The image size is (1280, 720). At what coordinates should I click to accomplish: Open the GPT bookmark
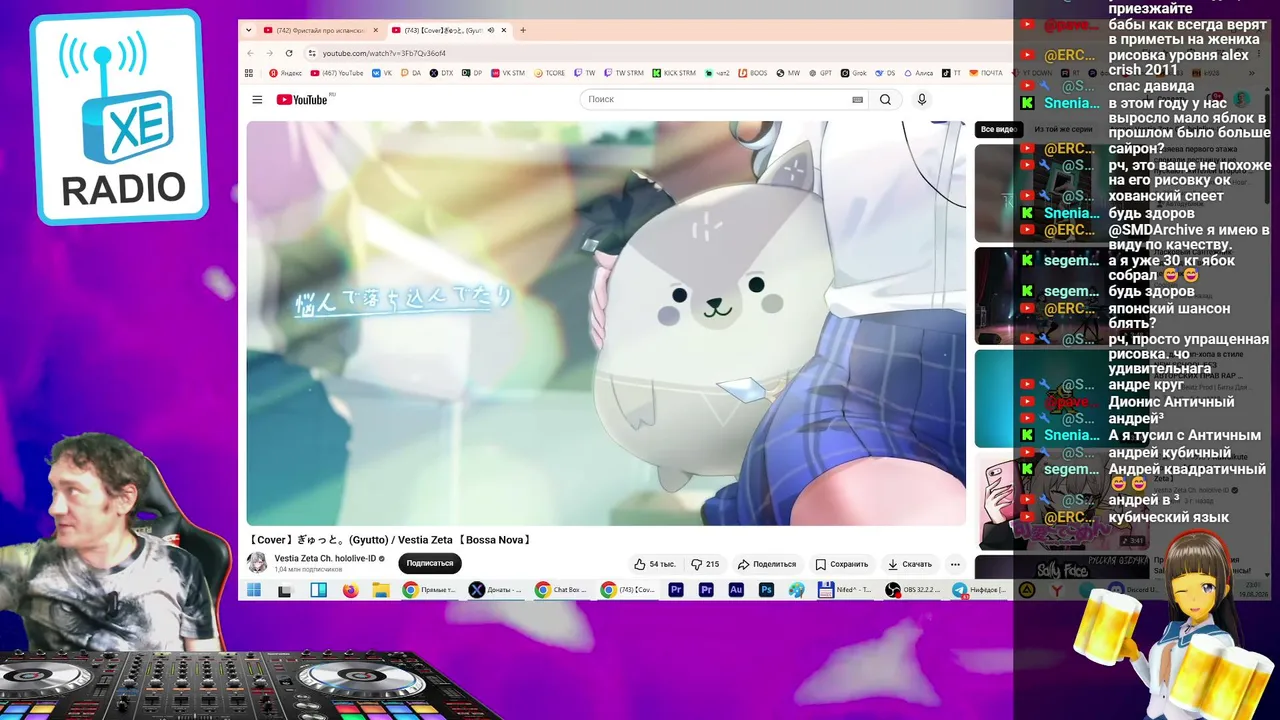(820, 73)
